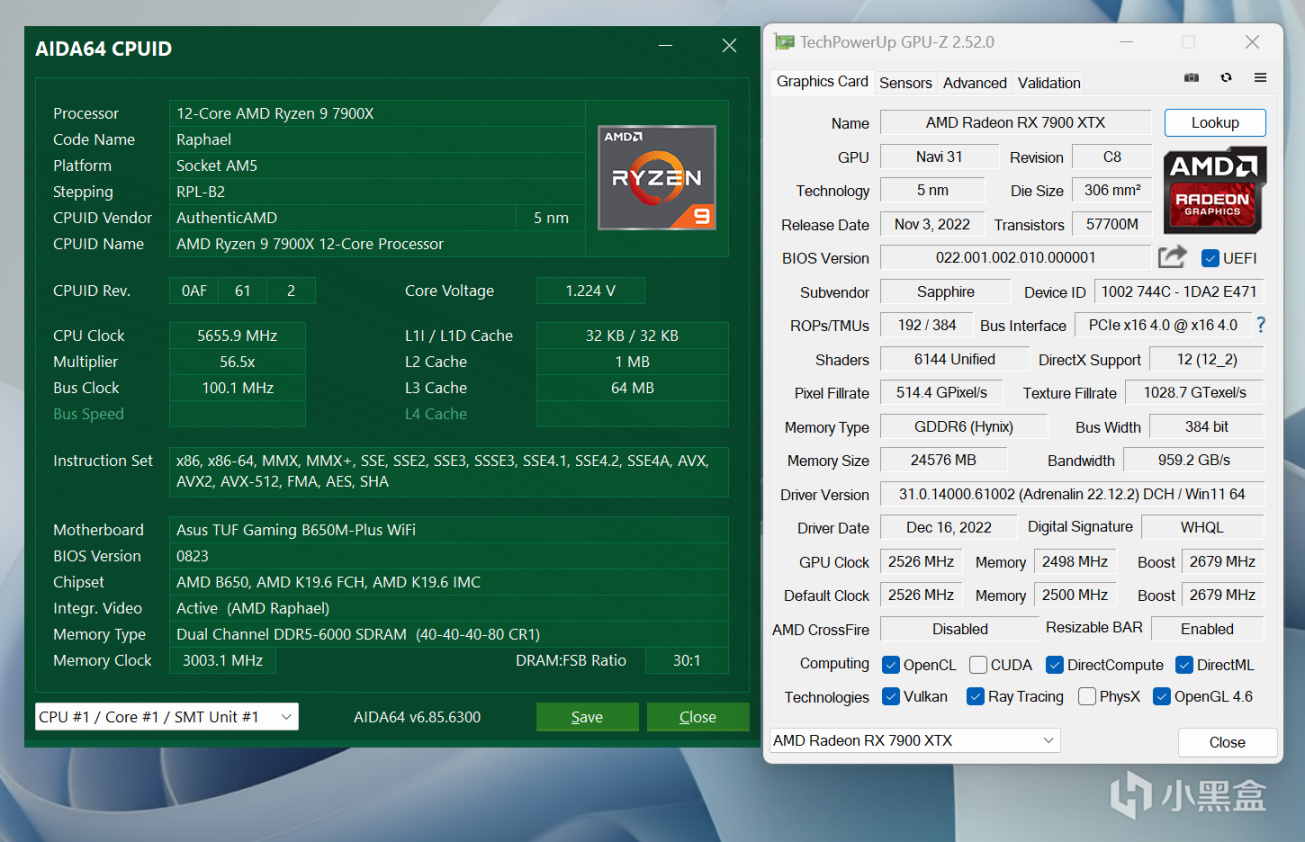The width and height of the screenshot is (1305, 842).
Task: Click the Memory Type field GDDR6 (Hynix)
Action: [963, 427]
